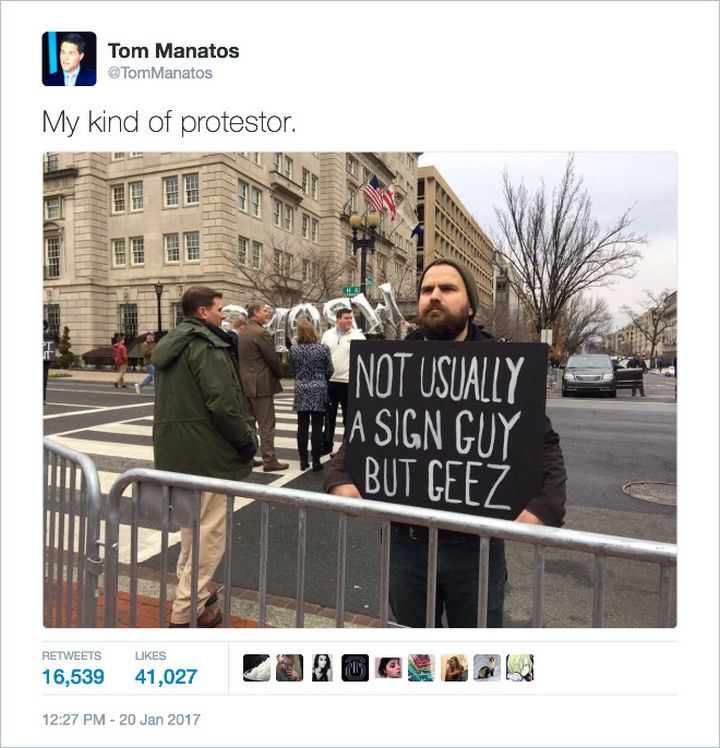Click the RETWEETS label
Screen dimensions: 720x748
click(72, 655)
